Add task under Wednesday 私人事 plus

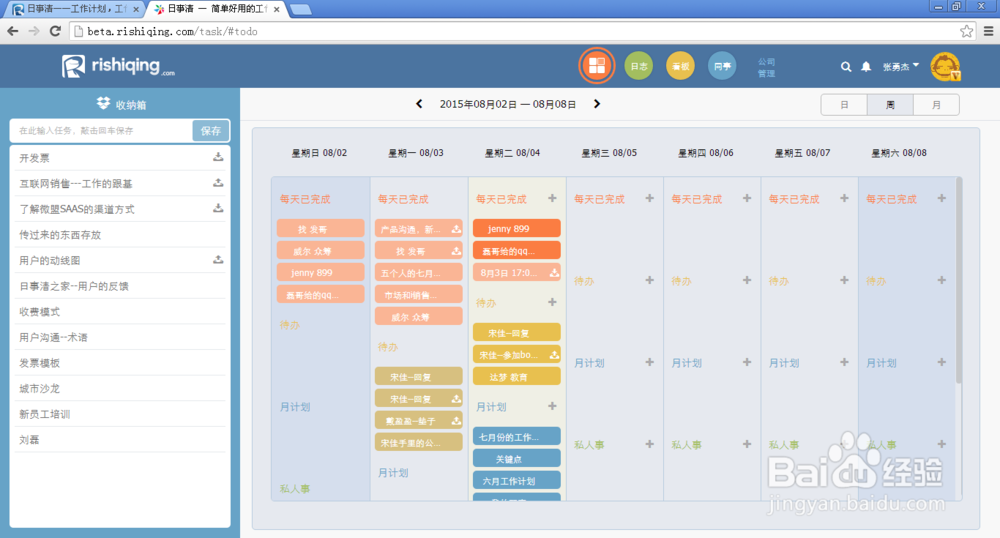click(649, 444)
